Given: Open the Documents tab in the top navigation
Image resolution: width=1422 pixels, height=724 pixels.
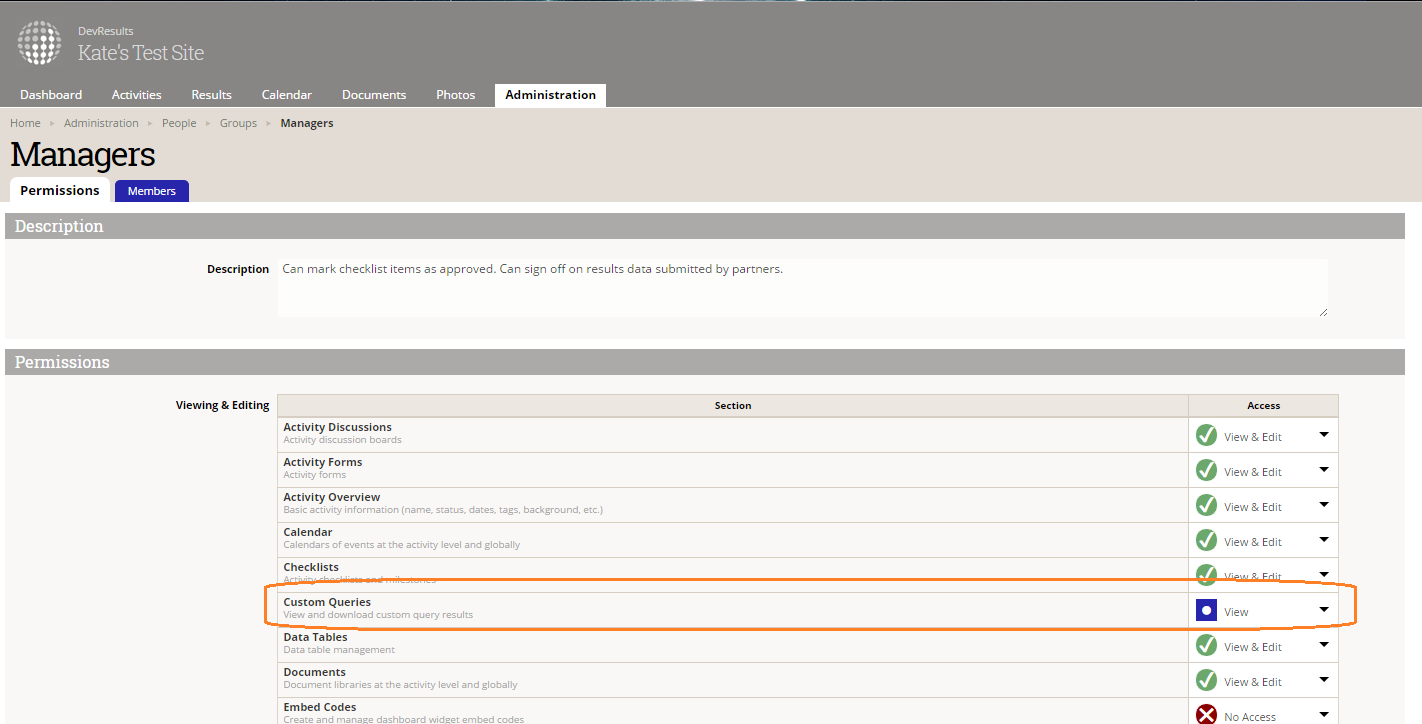Looking at the screenshot, I should 374,95.
